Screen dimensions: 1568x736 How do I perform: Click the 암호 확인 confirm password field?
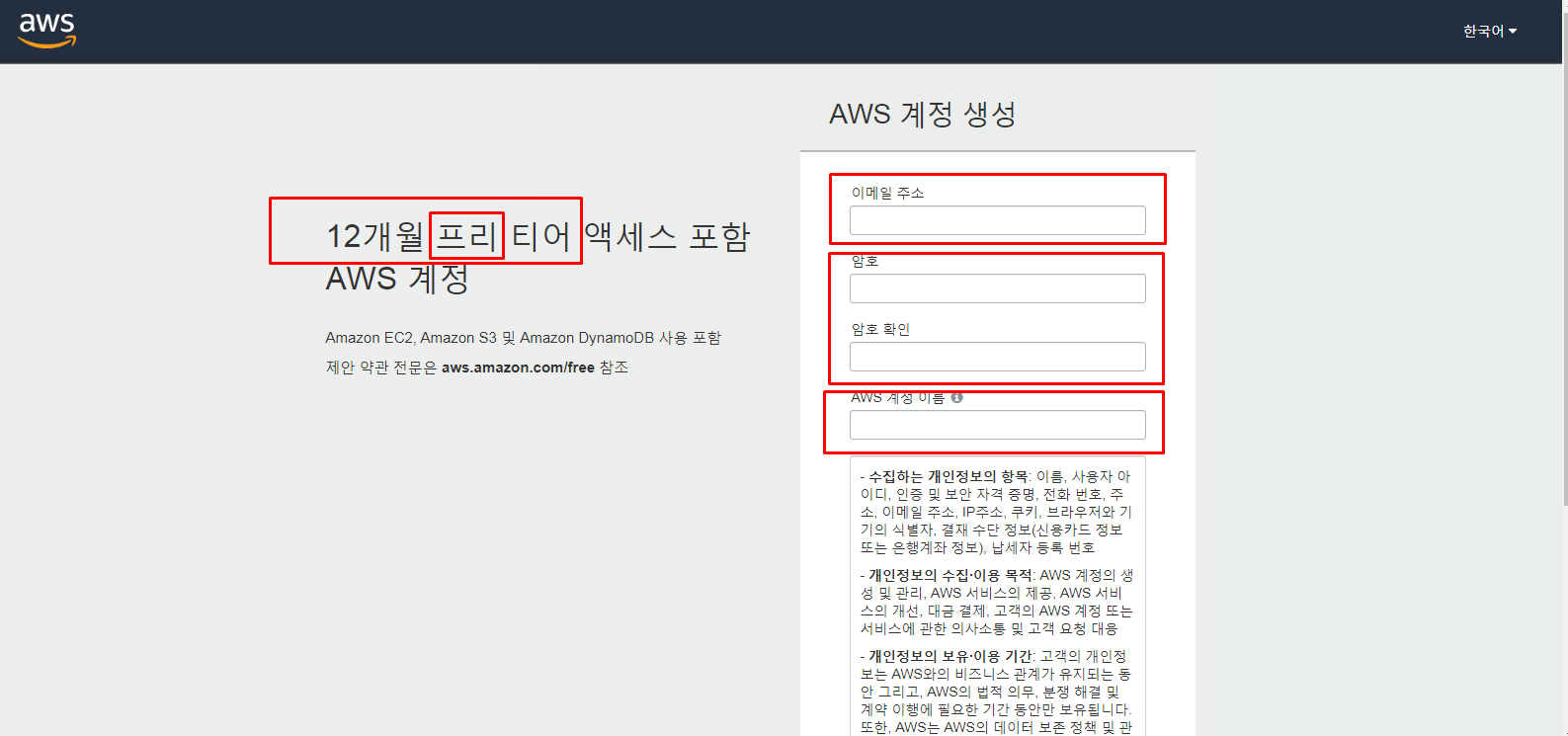pos(997,357)
